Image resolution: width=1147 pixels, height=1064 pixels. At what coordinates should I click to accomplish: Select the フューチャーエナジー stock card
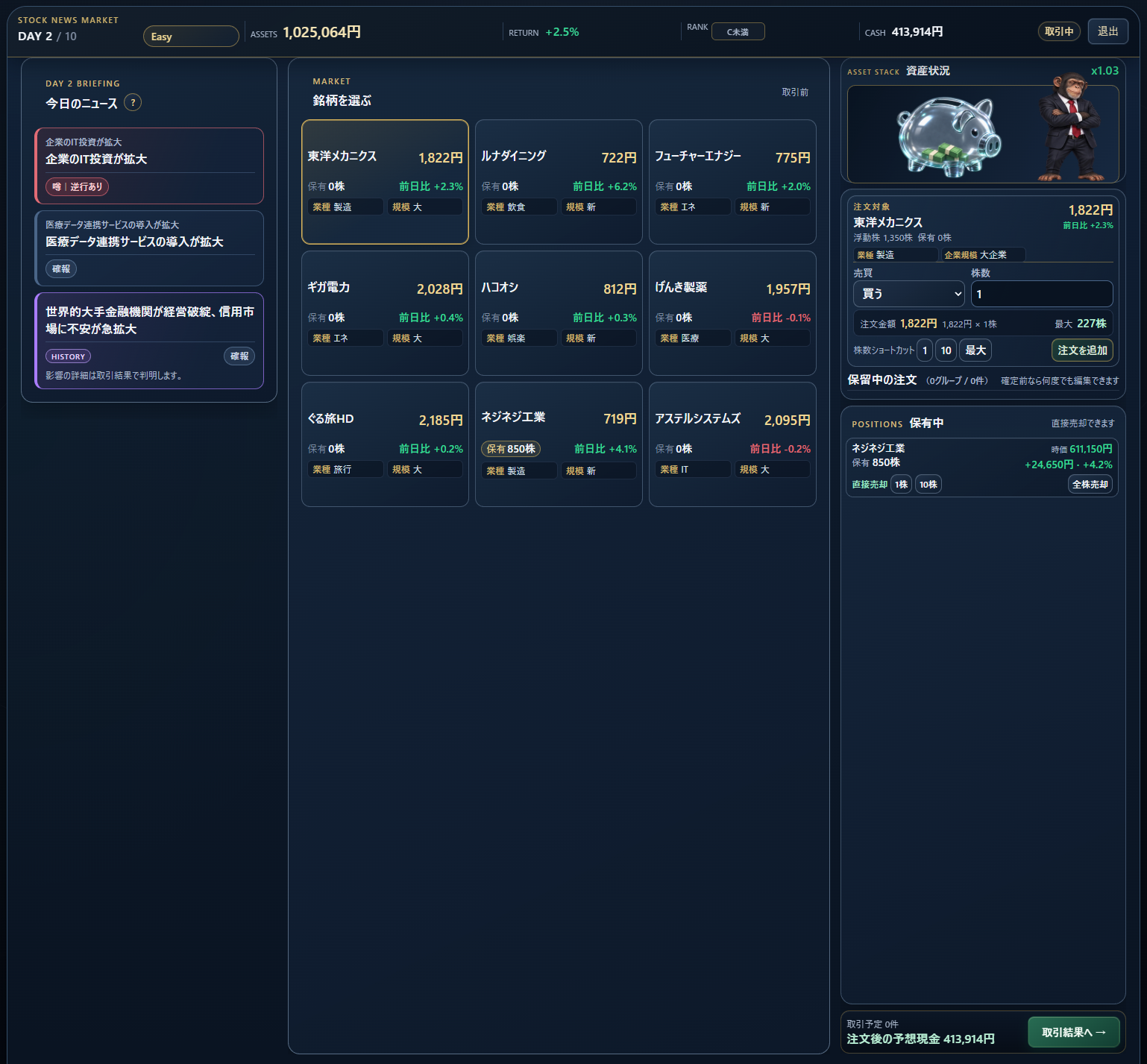[732, 182]
